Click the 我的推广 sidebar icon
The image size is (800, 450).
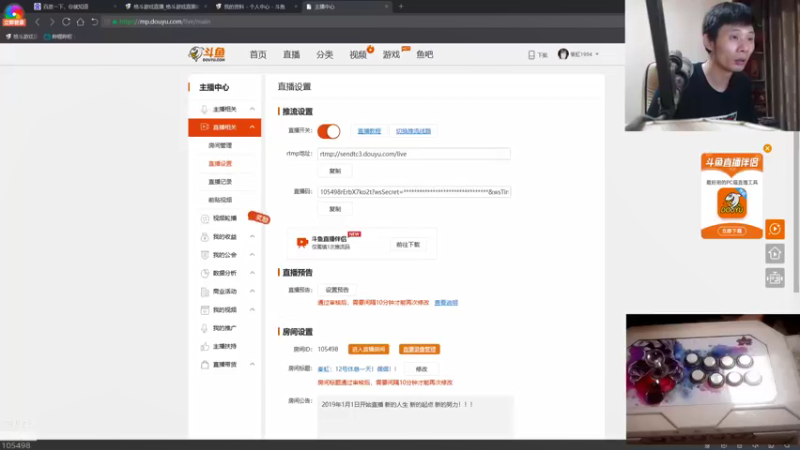(x=205, y=328)
